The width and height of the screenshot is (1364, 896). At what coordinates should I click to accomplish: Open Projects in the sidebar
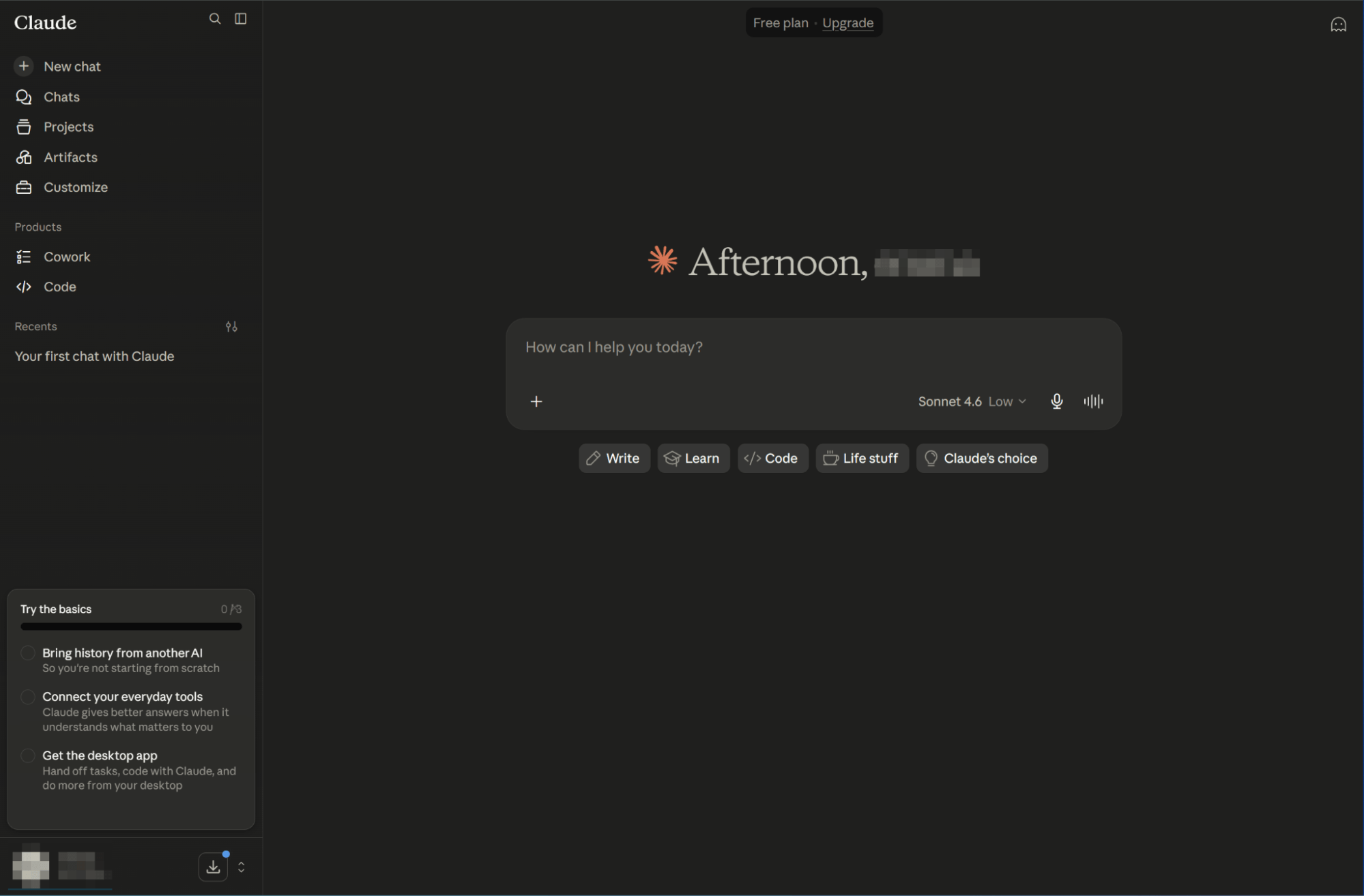point(68,127)
